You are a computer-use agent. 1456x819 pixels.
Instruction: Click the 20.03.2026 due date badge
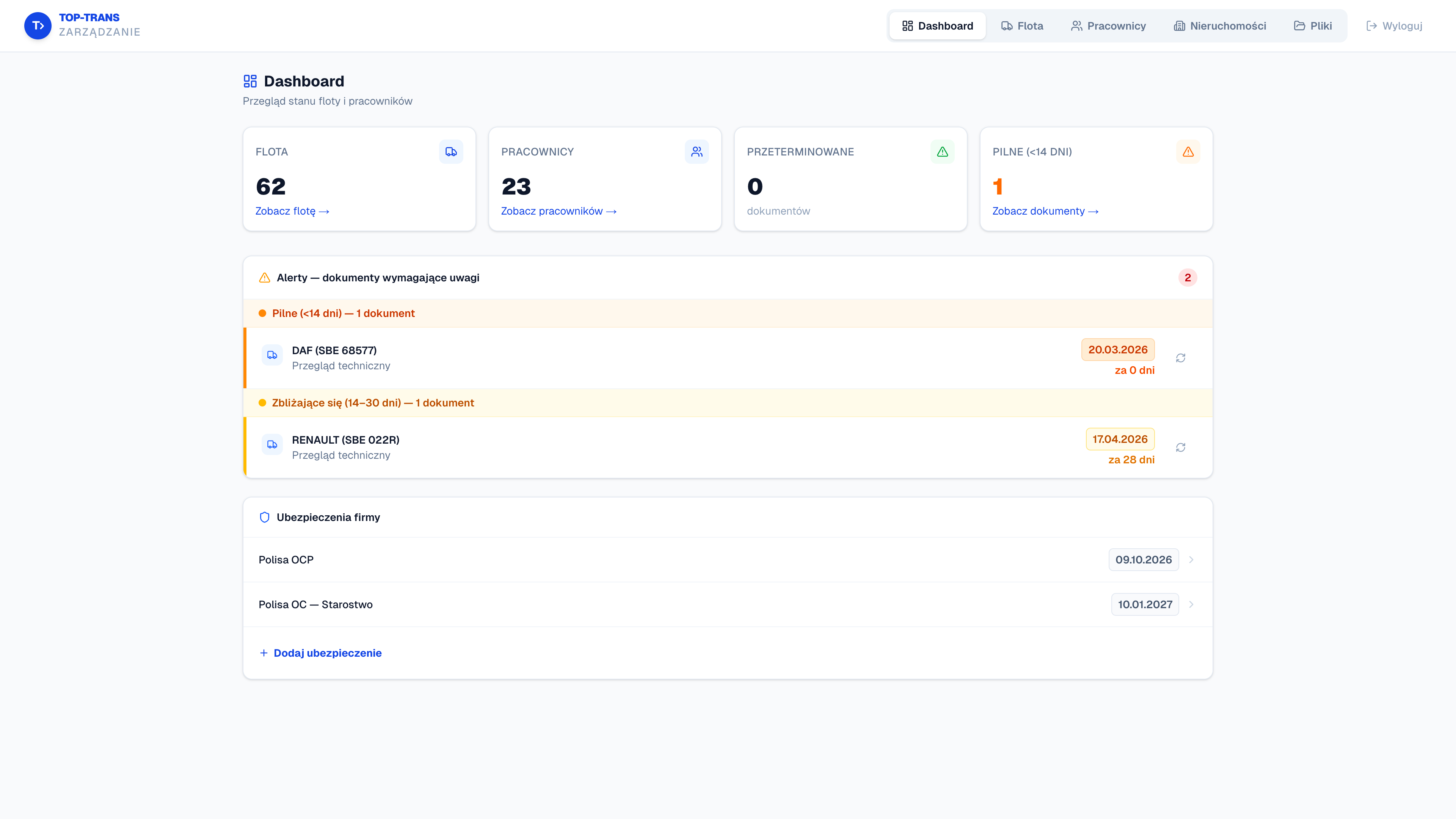pyautogui.click(x=1117, y=350)
